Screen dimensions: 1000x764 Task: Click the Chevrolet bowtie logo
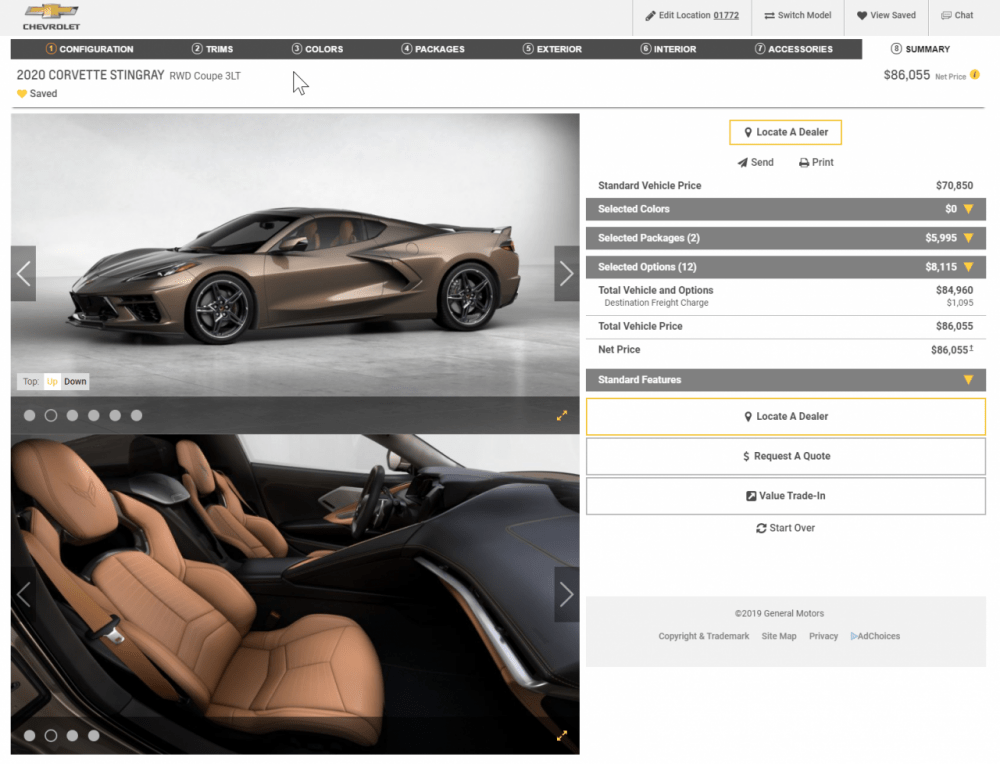coord(51,12)
